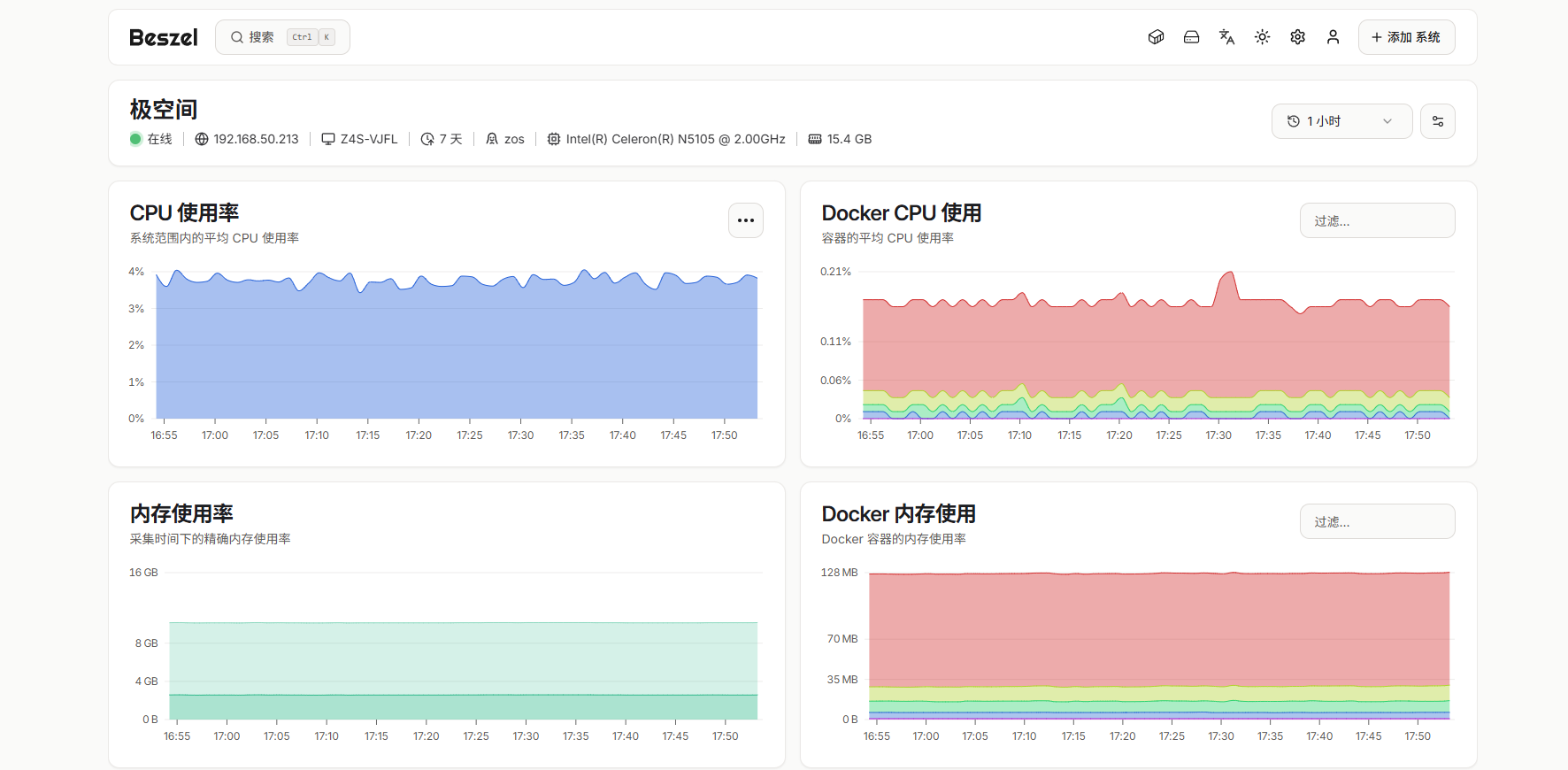Image resolution: width=1568 pixels, height=770 pixels.
Task: Focus the Docker CPU 使用 filter field
Action: [1376, 220]
